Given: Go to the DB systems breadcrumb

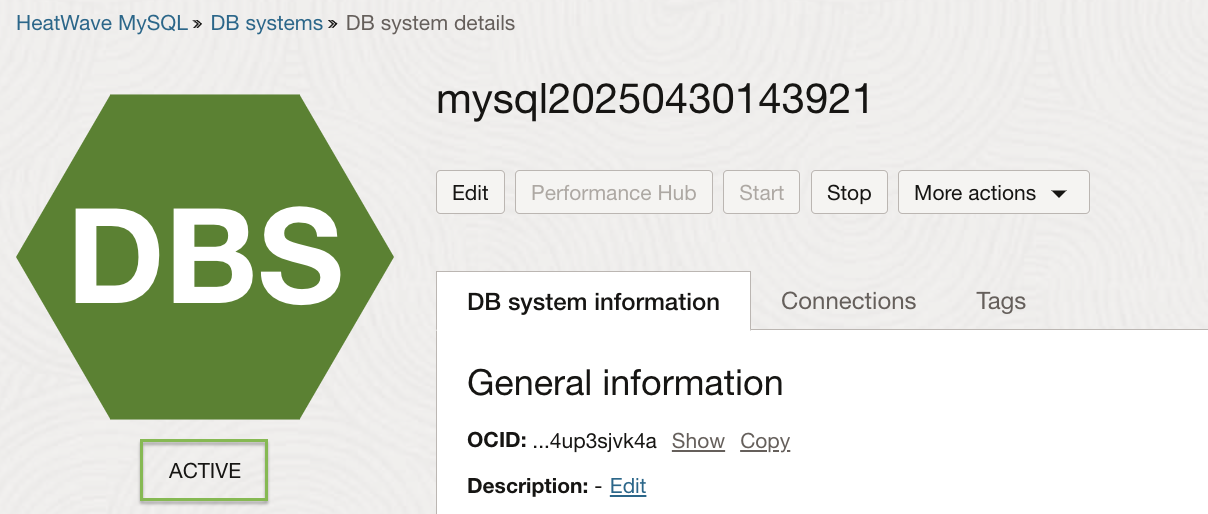Looking at the screenshot, I should point(266,23).
